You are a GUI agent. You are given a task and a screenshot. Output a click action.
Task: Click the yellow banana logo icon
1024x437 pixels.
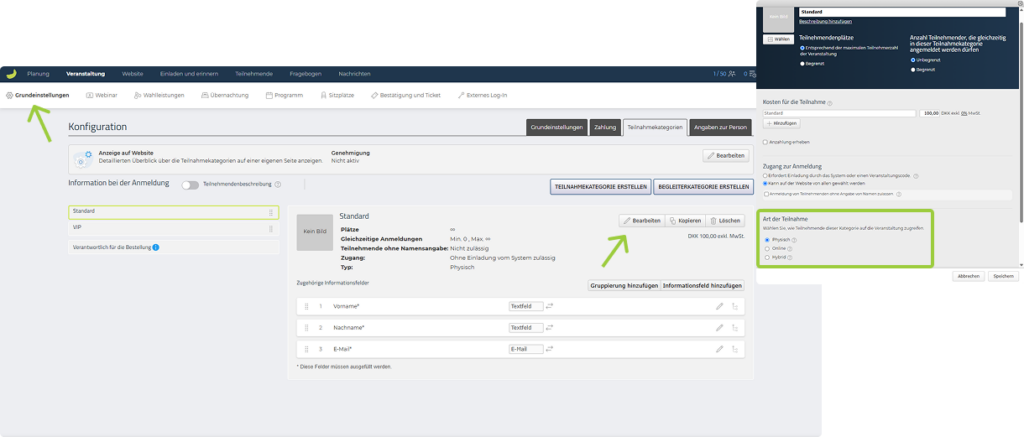tap(12, 74)
